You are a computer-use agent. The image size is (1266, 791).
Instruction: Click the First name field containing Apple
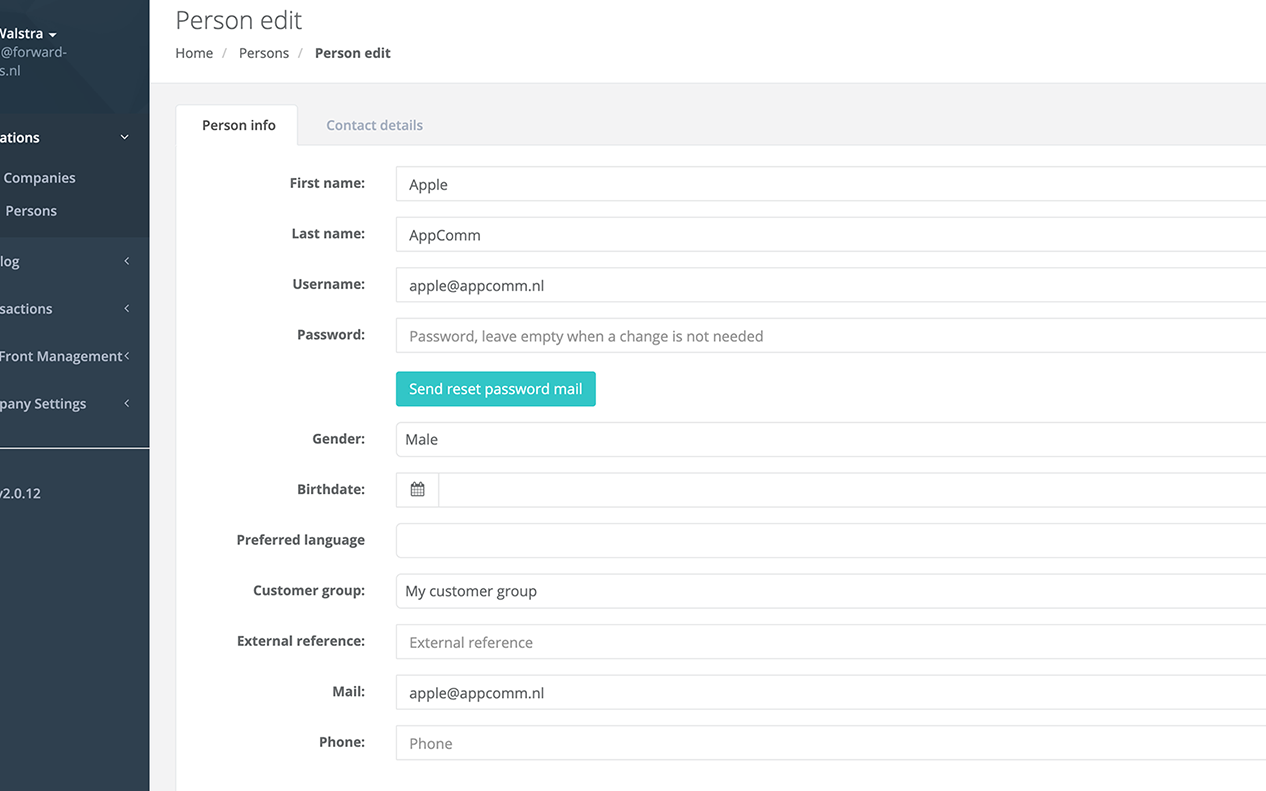pyautogui.click(x=830, y=185)
